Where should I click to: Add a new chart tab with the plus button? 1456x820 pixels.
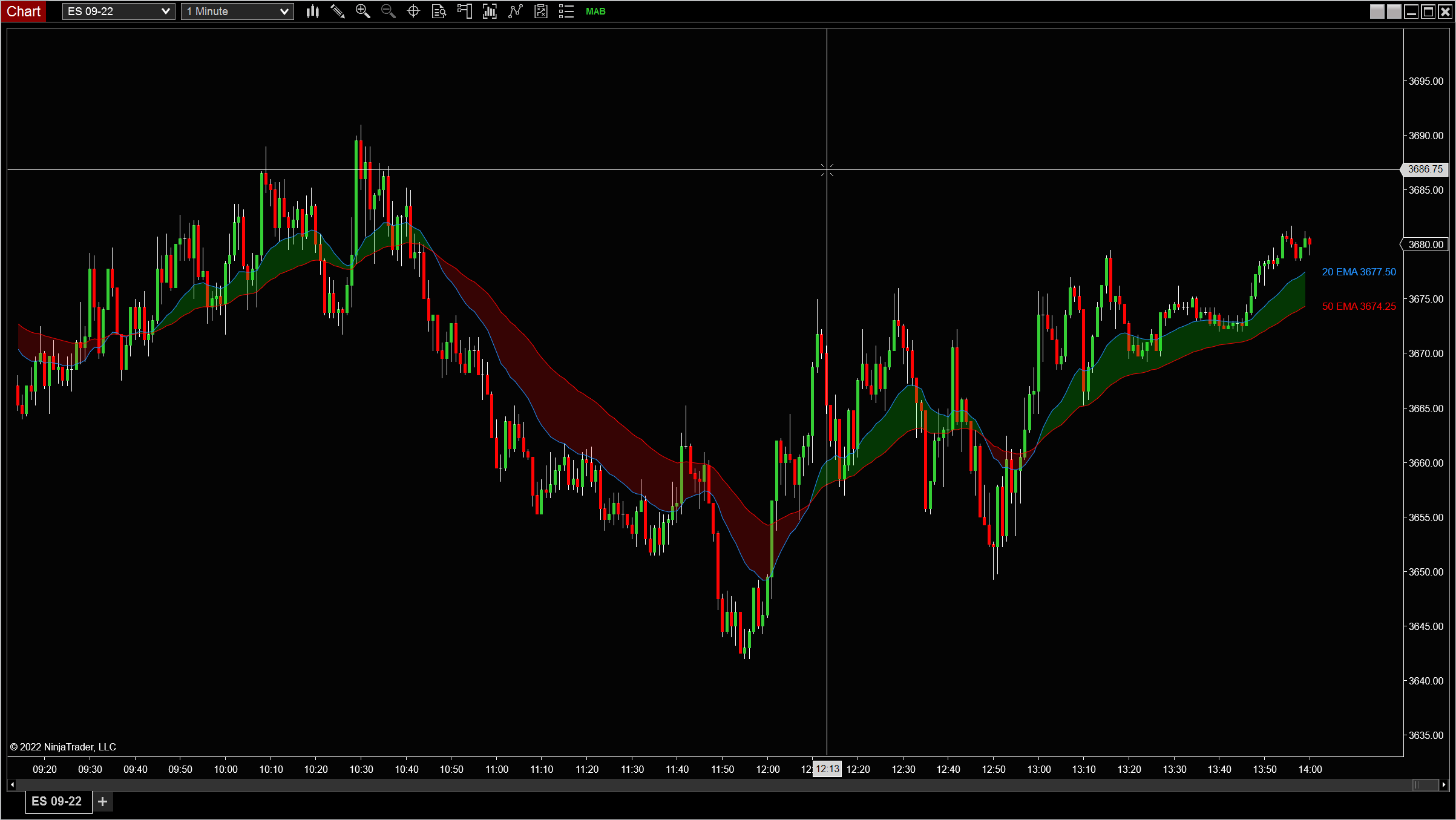(102, 801)
